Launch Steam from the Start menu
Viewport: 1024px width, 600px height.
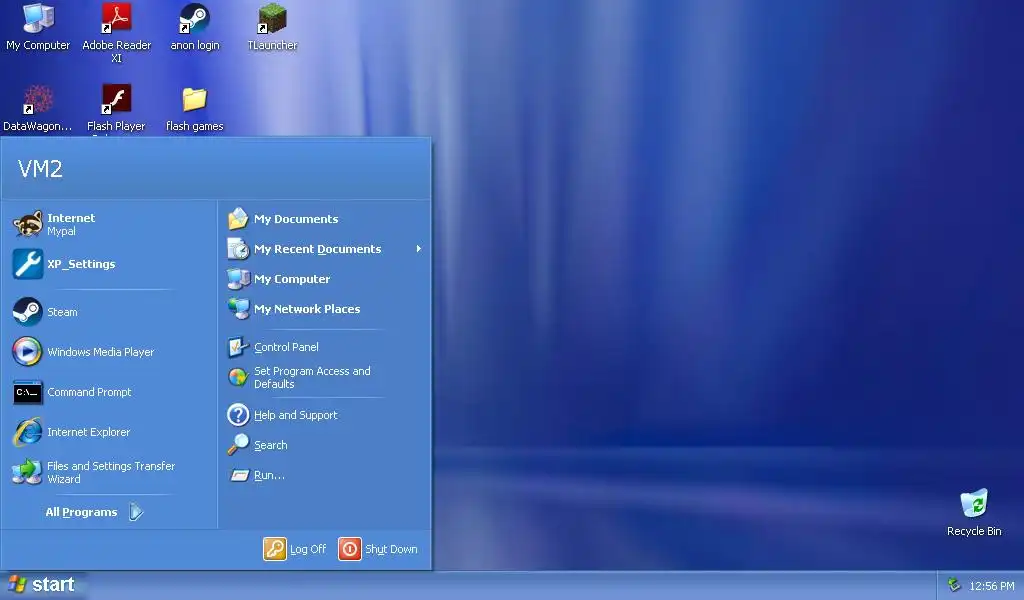[110, 312]
